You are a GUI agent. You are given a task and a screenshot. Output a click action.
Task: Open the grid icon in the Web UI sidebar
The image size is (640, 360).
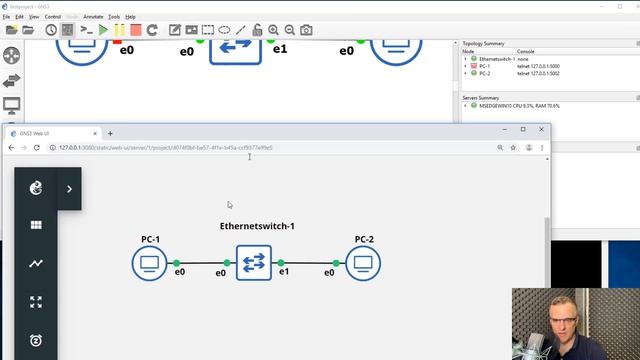point(36,225)
